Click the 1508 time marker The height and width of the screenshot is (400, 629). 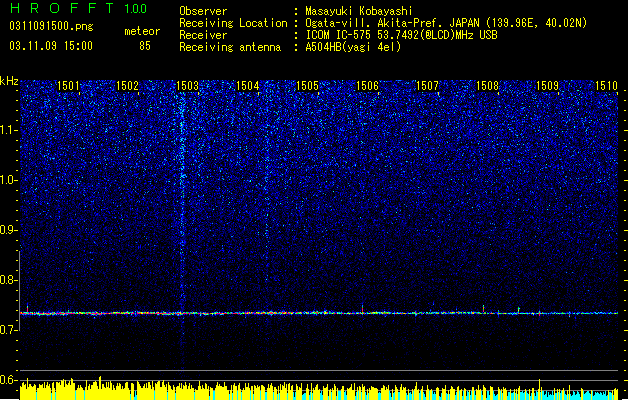(x=487, y=86)
